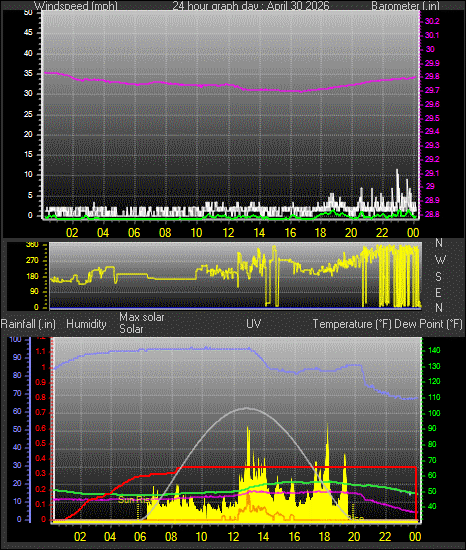Click the Max solar legend label
466x550 pixels.
coord(142,317)
